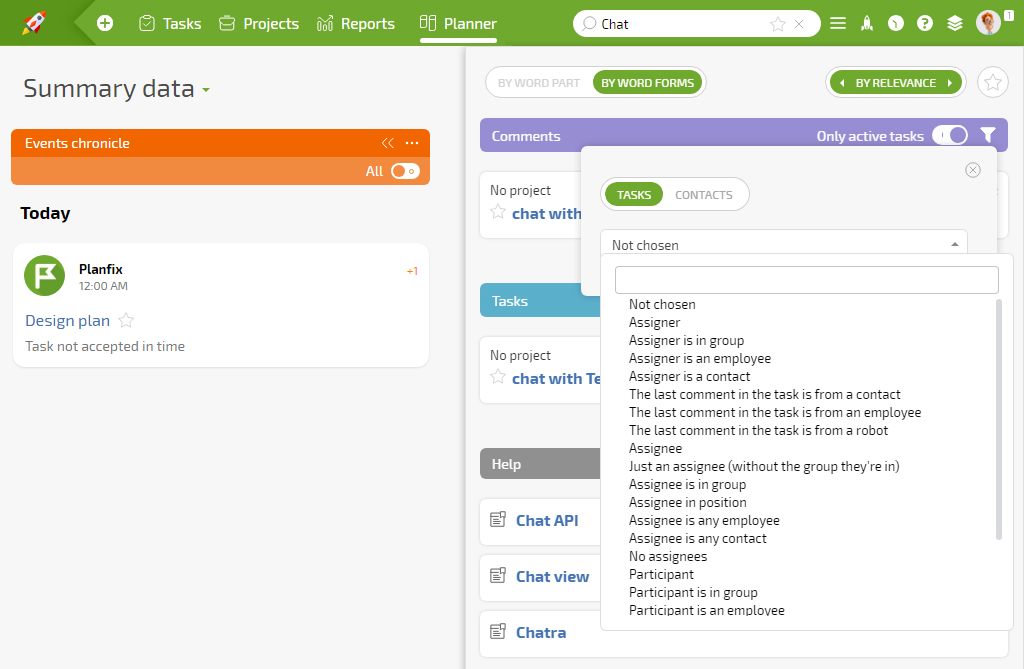This screenshot has width=1024, height=669.
Task: Open the help question mark icon
Action: point(925,24)
